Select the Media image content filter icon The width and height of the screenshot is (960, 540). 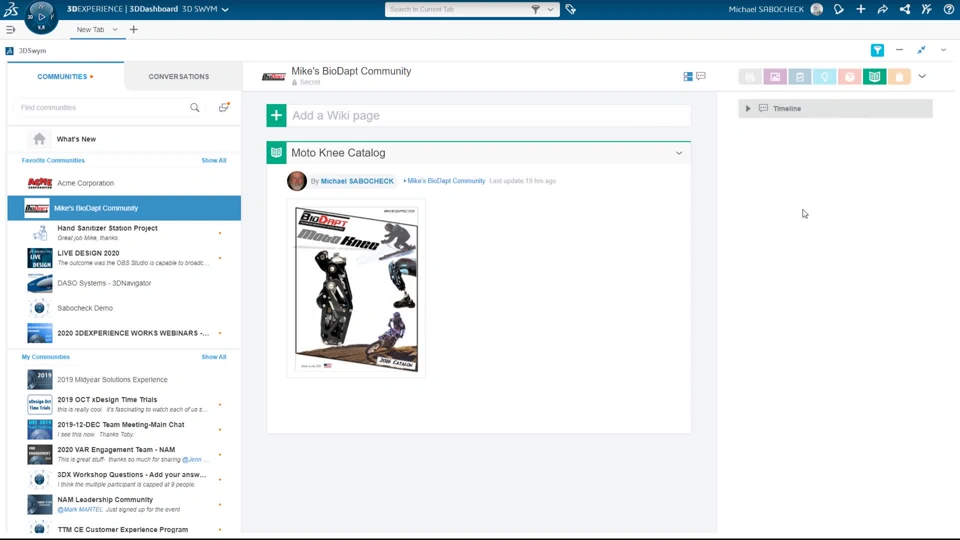(x=775, y=77)
